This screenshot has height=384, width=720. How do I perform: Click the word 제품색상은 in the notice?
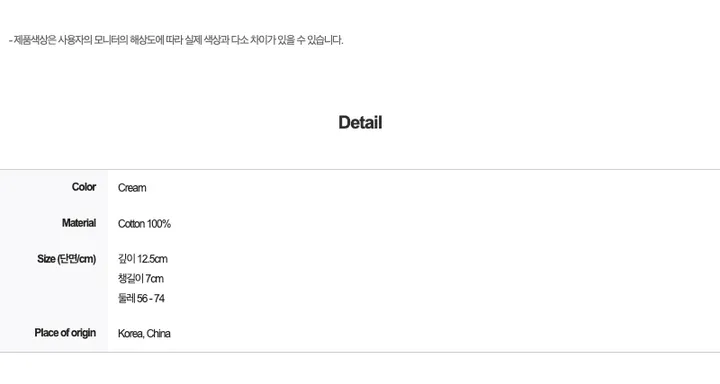34,40
